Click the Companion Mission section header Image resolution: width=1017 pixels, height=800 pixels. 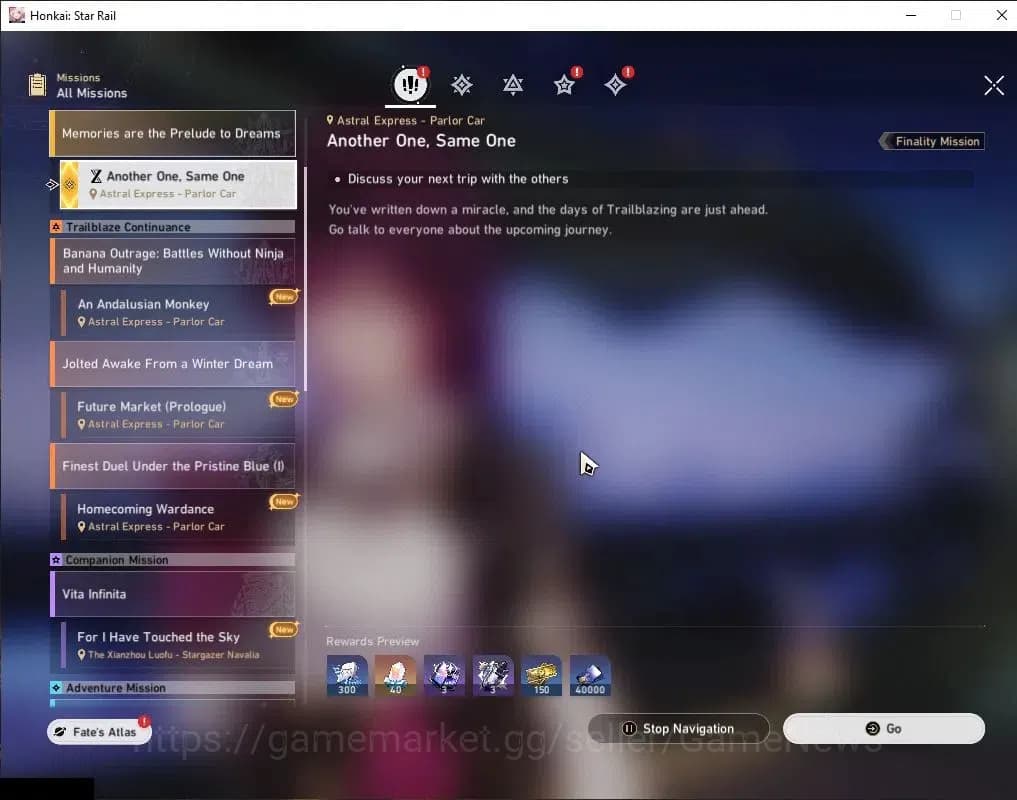tap(173, 559)
